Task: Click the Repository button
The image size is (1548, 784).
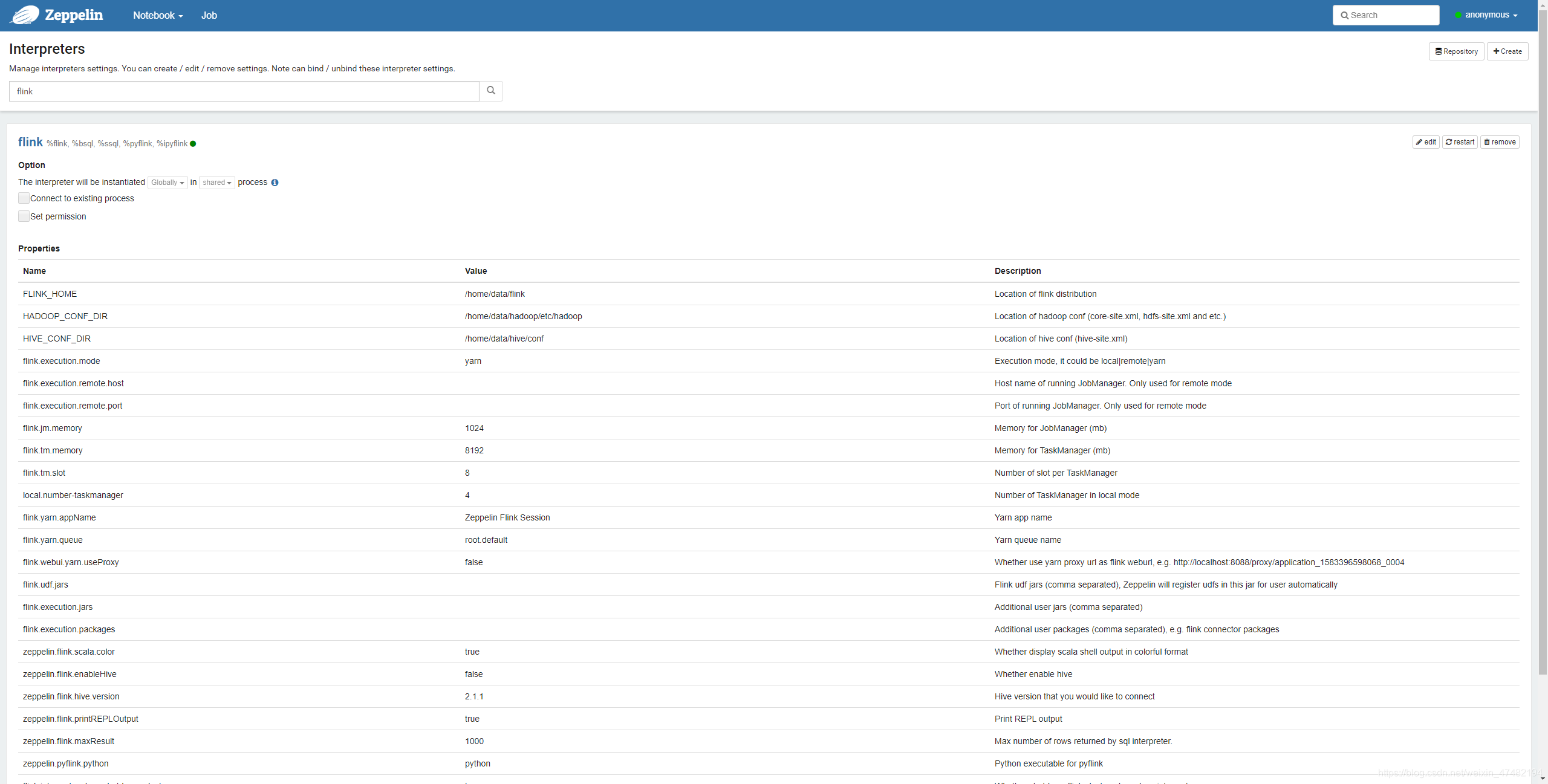Action: coord(1456,51)
